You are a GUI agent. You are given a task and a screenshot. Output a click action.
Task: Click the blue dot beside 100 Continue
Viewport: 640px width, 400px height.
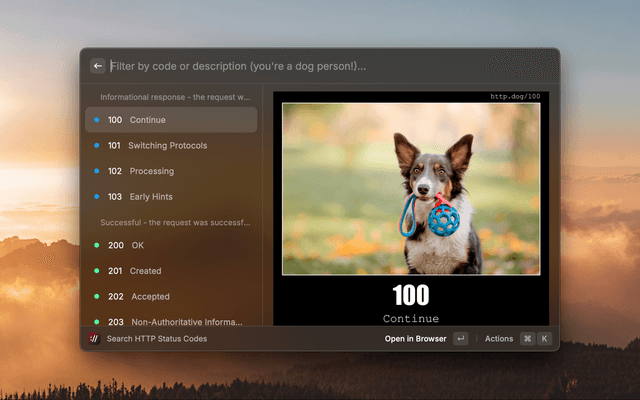click(96, 120)
